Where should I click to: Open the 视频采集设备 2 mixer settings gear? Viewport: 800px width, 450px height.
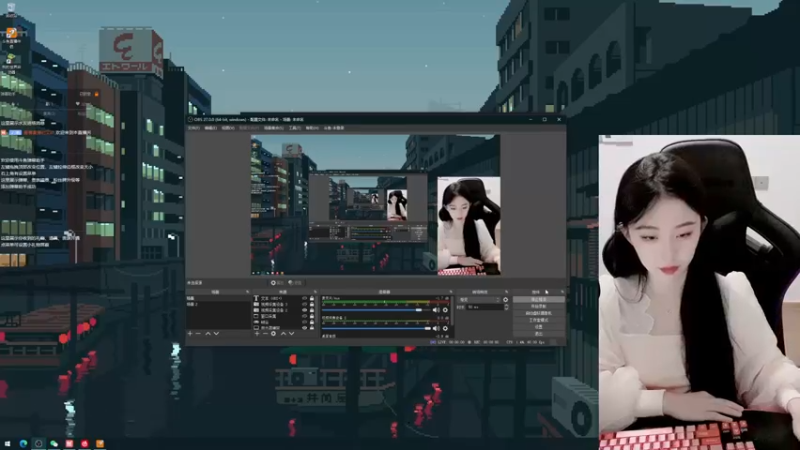coord(445,329)
